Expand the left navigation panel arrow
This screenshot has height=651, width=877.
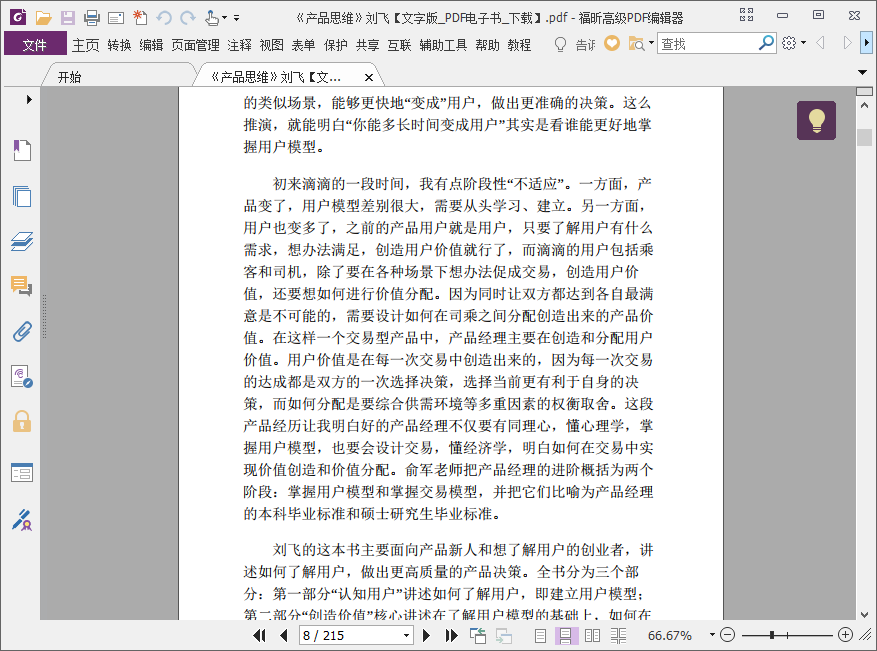29,100
